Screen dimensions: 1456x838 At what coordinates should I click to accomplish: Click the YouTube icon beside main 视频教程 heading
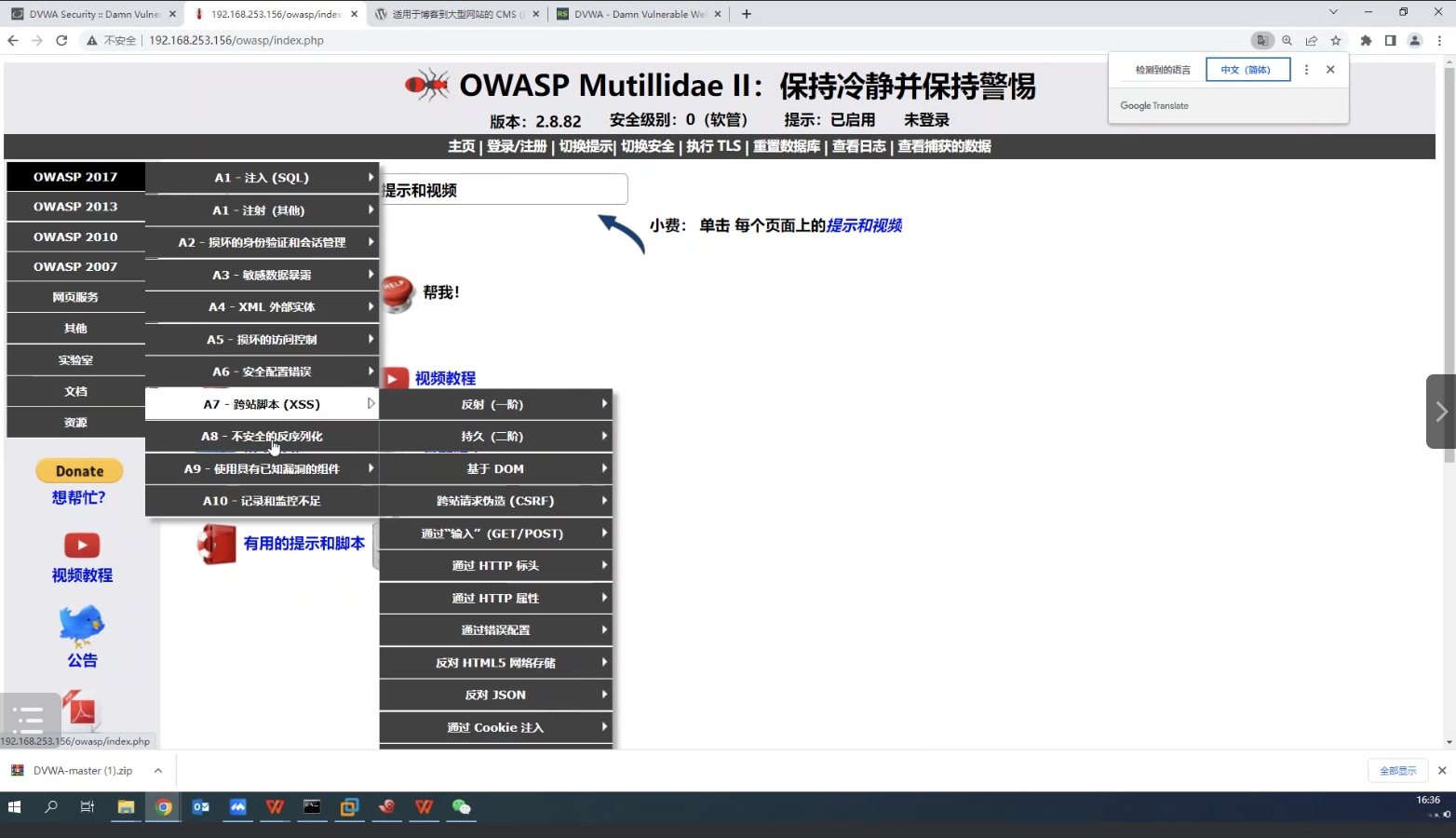[395, 379]
